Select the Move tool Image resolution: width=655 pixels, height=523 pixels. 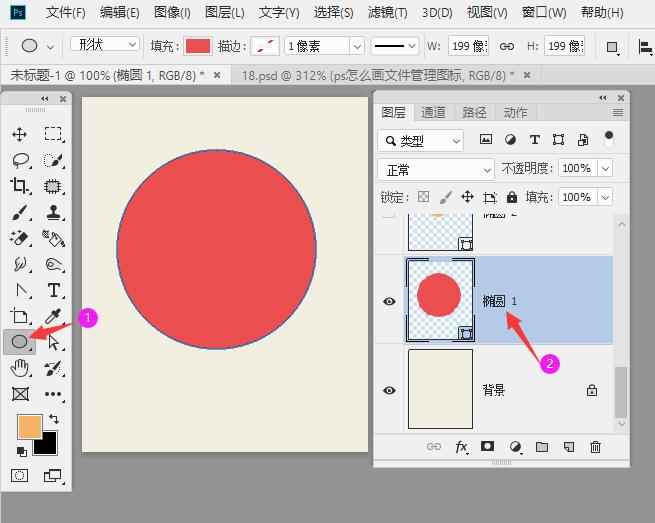19,134
